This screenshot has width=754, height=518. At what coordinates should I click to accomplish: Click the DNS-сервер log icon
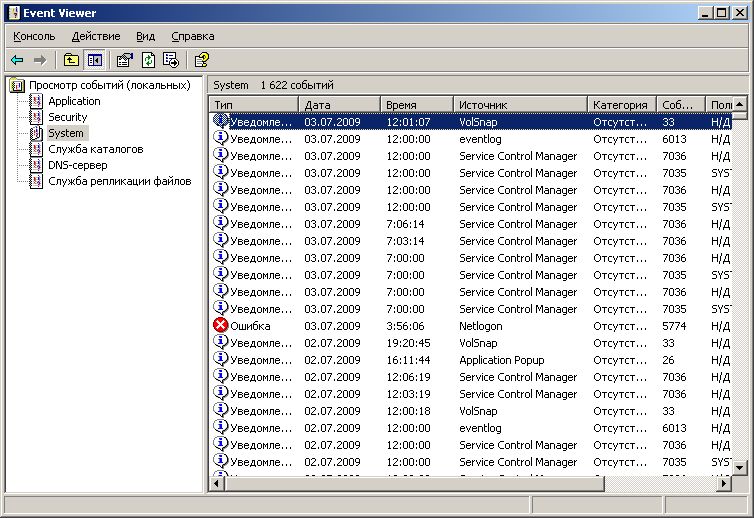pos(36,165)
